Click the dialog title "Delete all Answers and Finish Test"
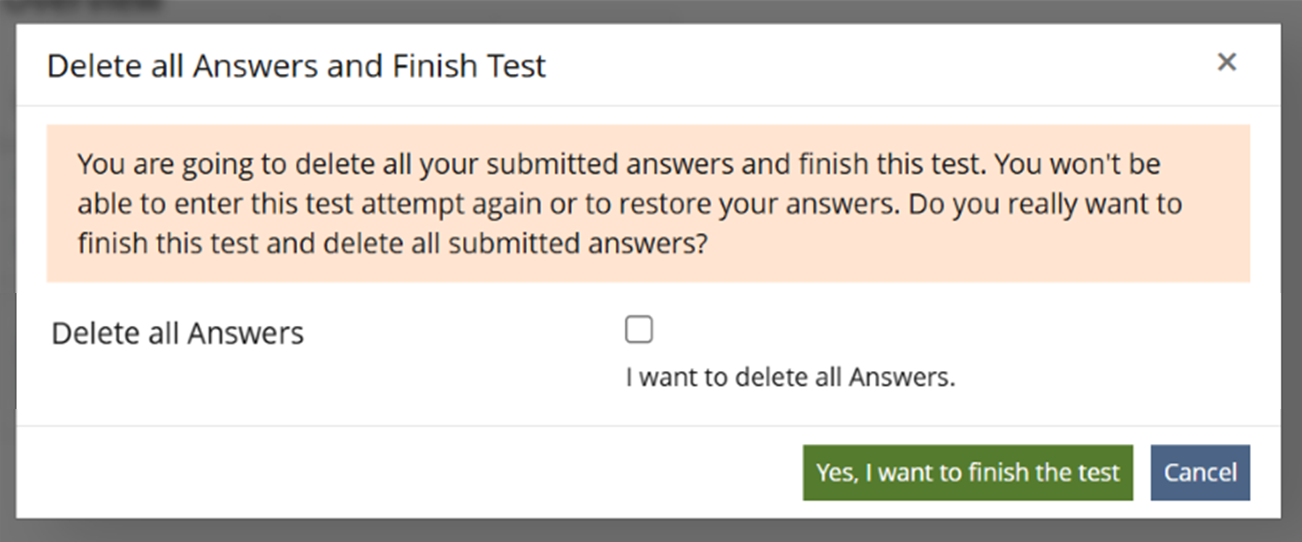This screenshot has width=1302, height=542. [x=296, y=66]
